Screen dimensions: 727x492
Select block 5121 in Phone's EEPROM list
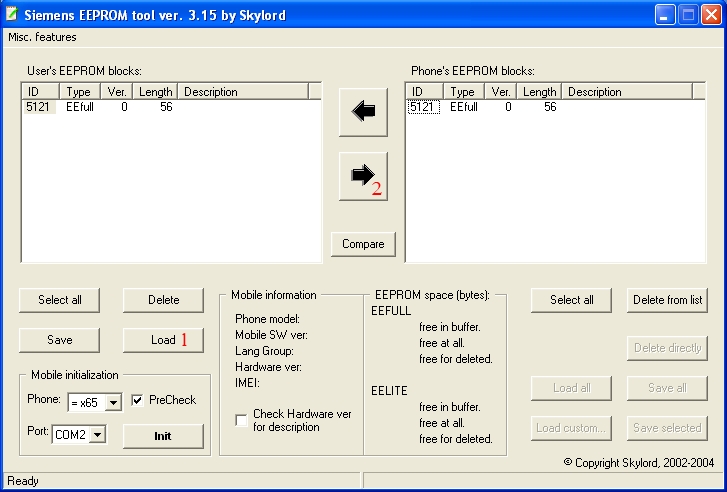coord(423,107)
